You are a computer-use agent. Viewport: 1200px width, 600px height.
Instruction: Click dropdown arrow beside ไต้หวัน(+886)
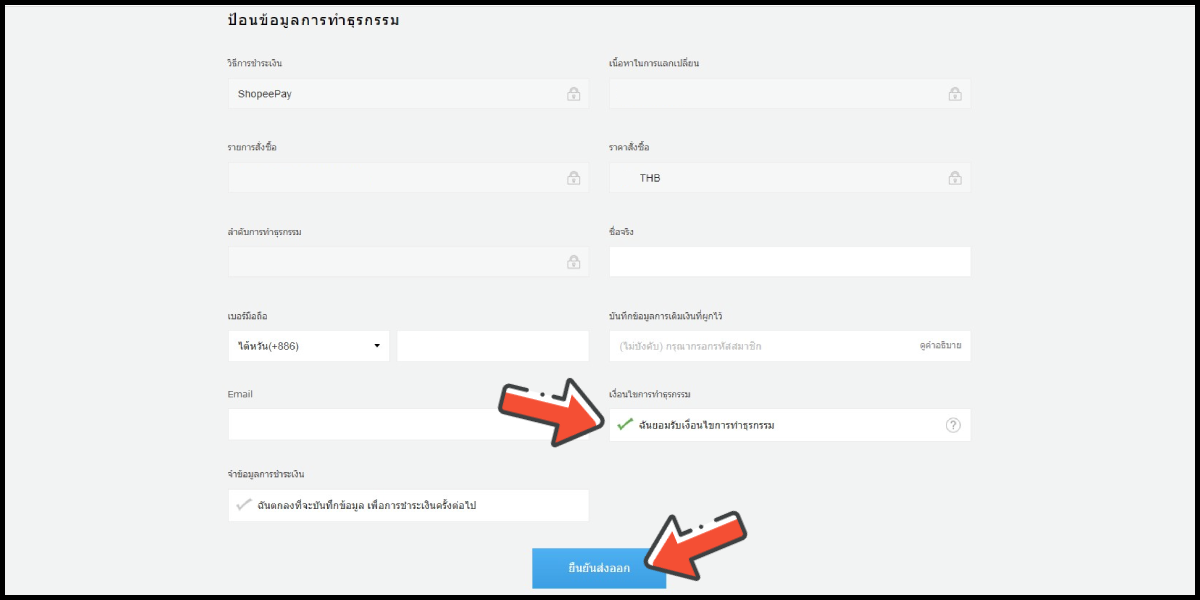tap(377, 346)
